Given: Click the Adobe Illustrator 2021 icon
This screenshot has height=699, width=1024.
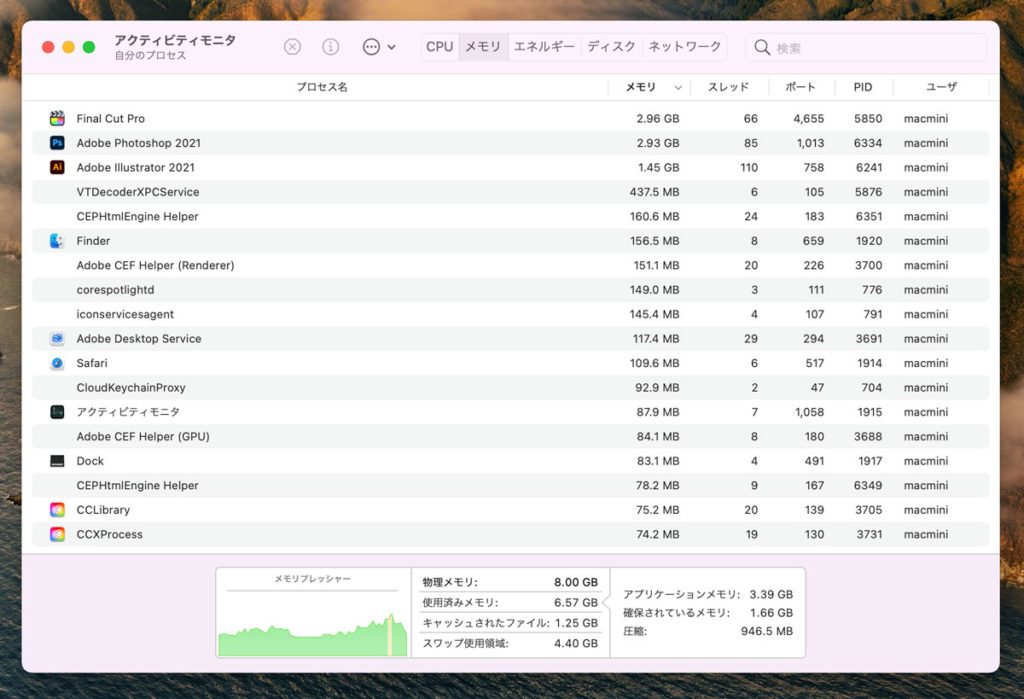Looking at the screenshot, I should pyautogui.click(x=57, y=167).
